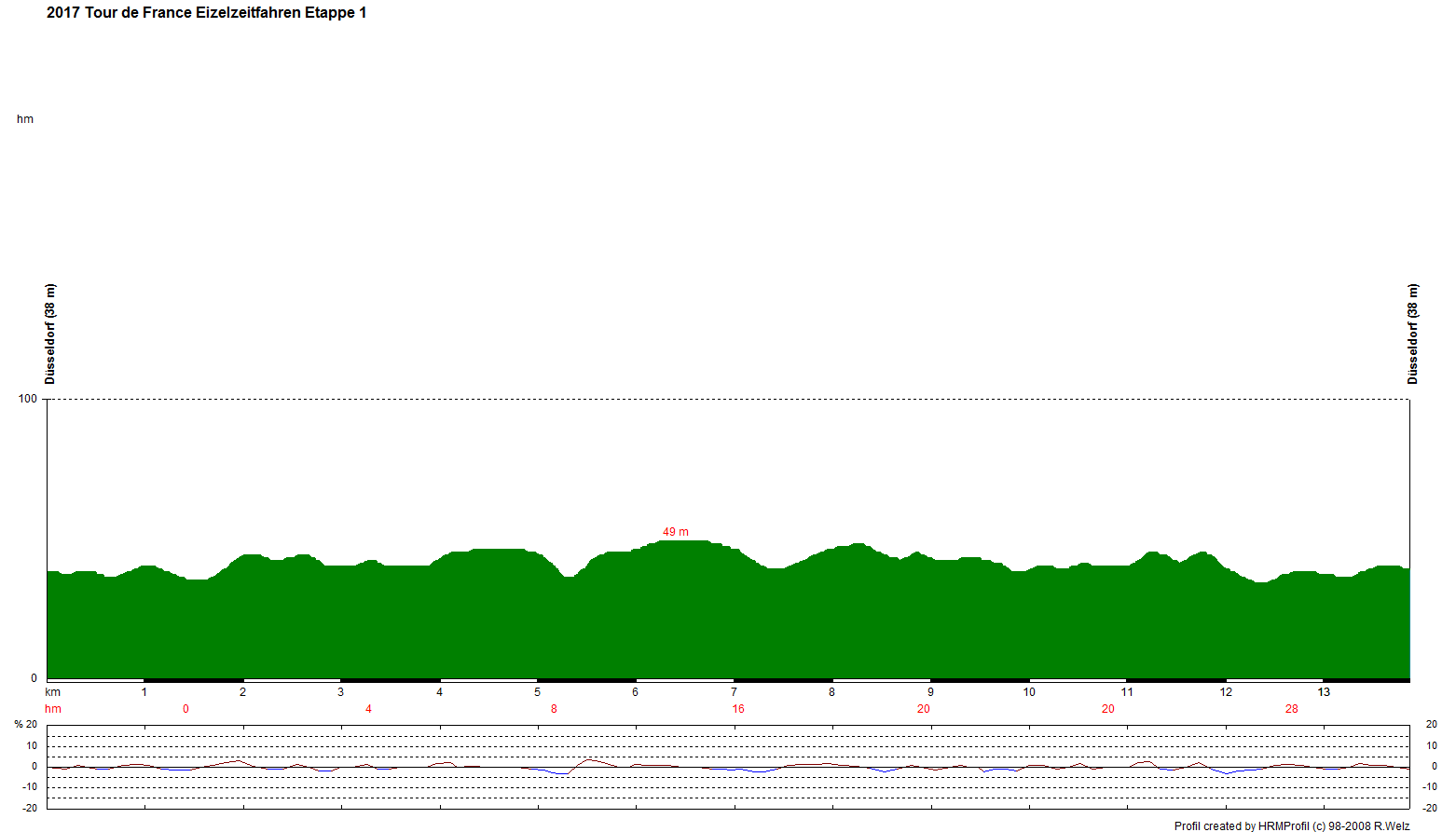Click the red '28' cumulative climb value
Screen dimensions: 1456x832
point(1292,709)
